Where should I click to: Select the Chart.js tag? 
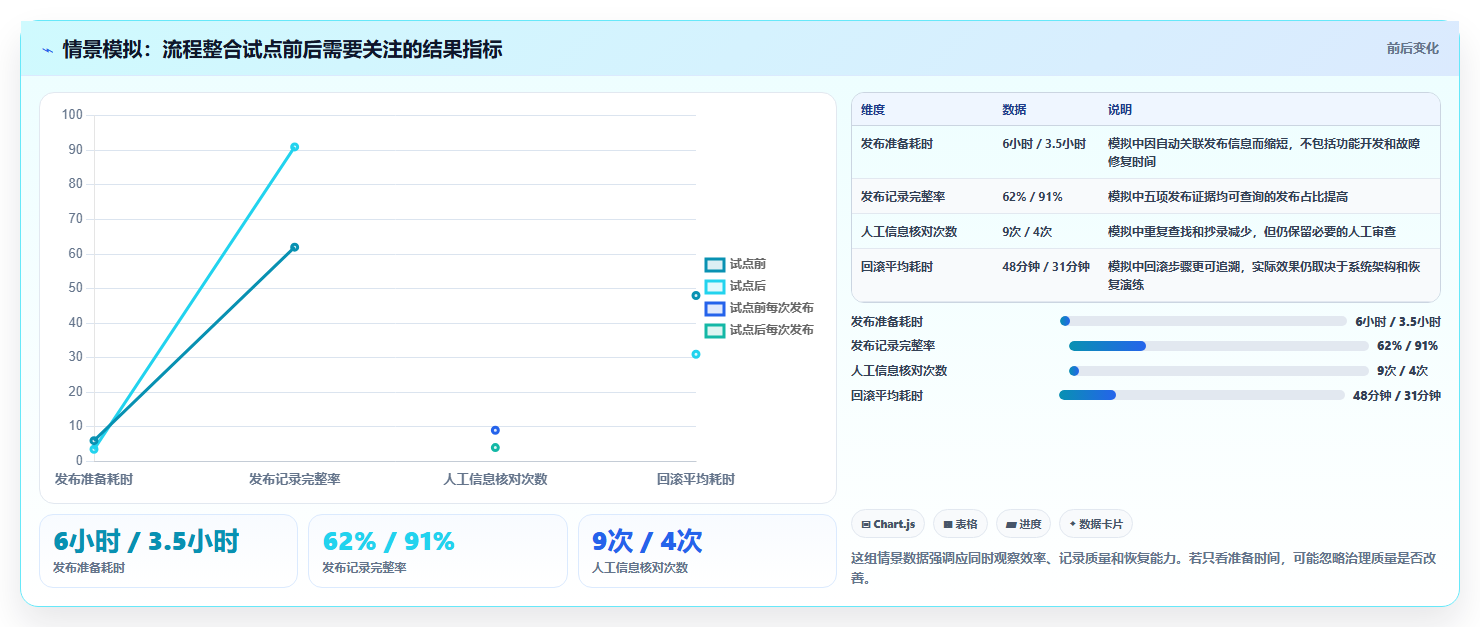889,524
